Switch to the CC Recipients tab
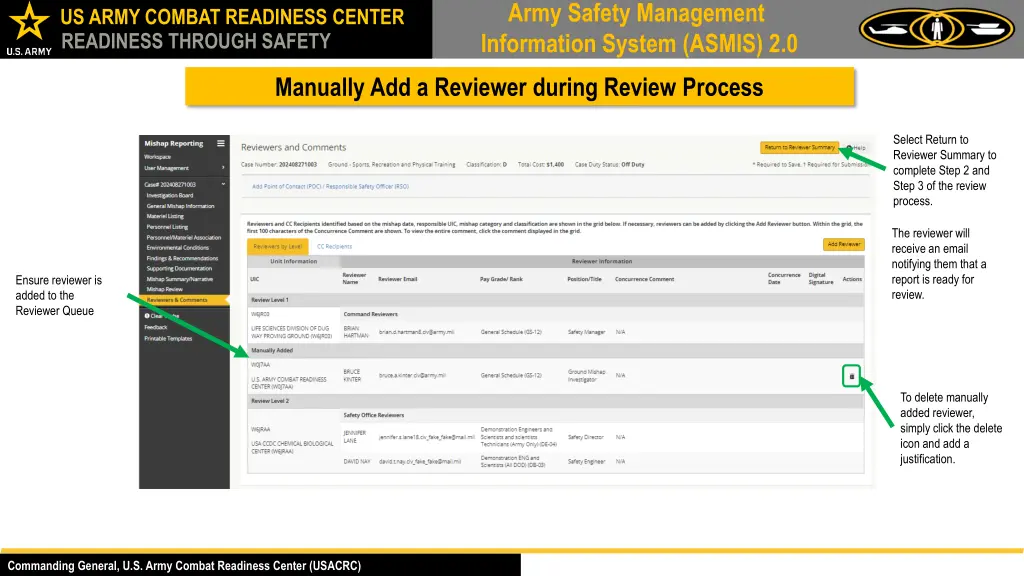The image size is (1024, 576). pos(335,246)
